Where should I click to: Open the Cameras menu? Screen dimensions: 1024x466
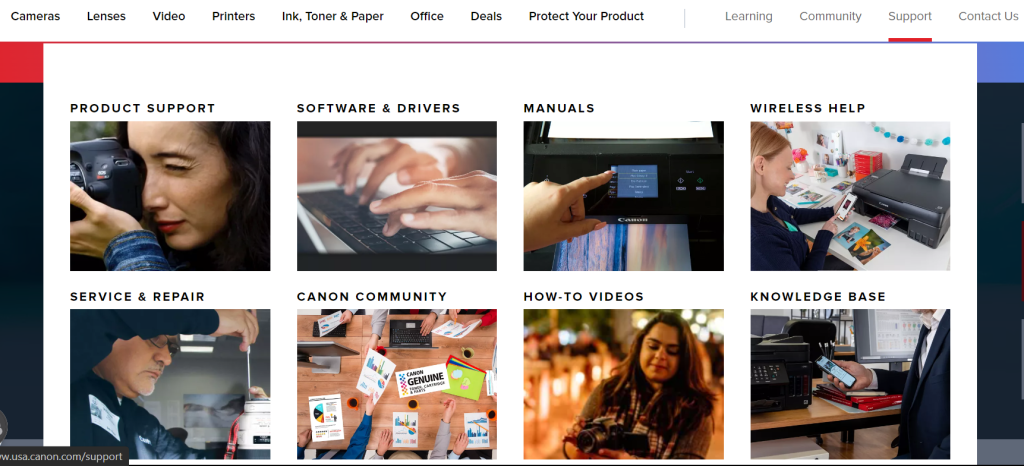[x=35, y=16]
